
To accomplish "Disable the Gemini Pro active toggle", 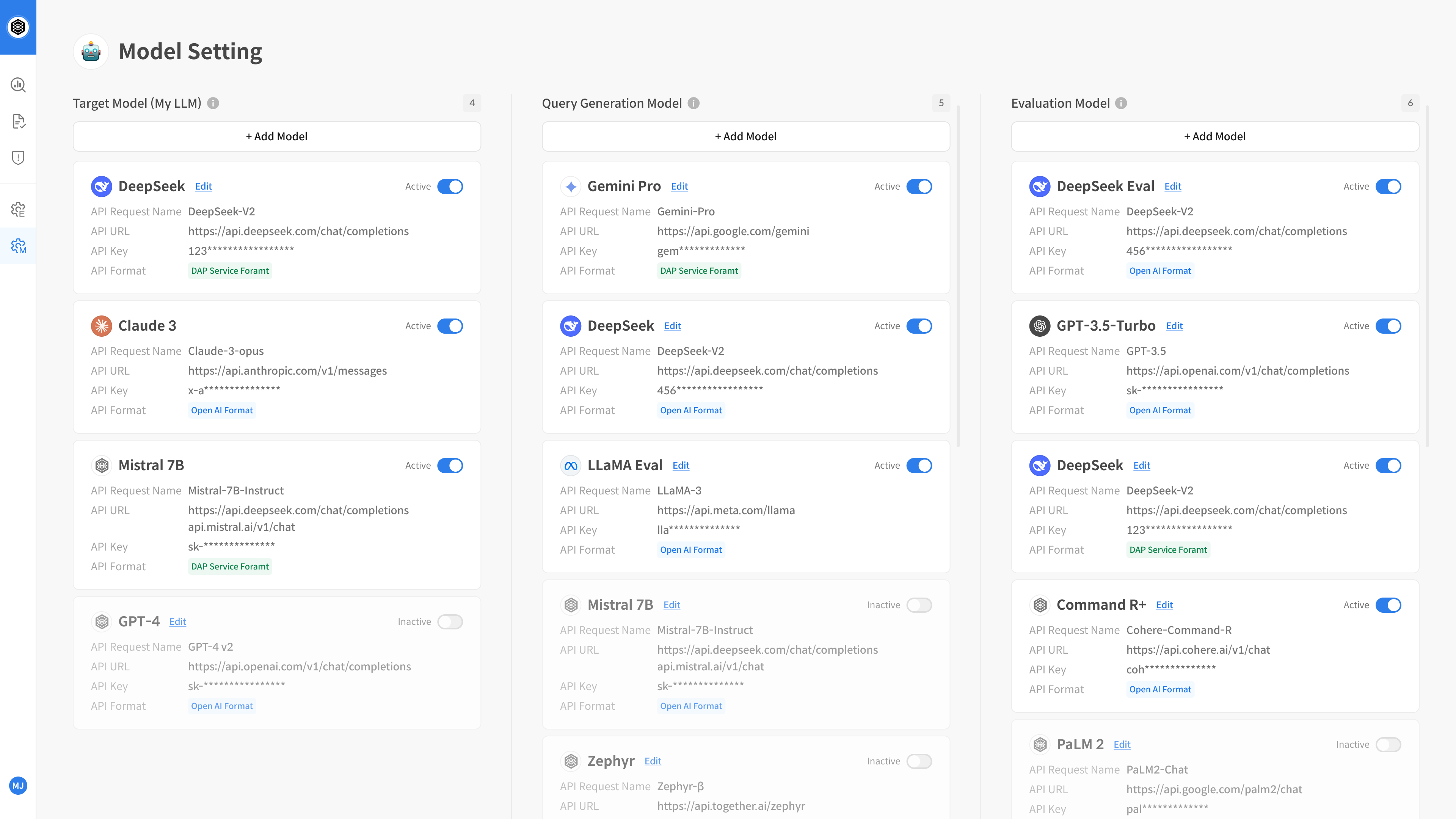I will (919, 187).
